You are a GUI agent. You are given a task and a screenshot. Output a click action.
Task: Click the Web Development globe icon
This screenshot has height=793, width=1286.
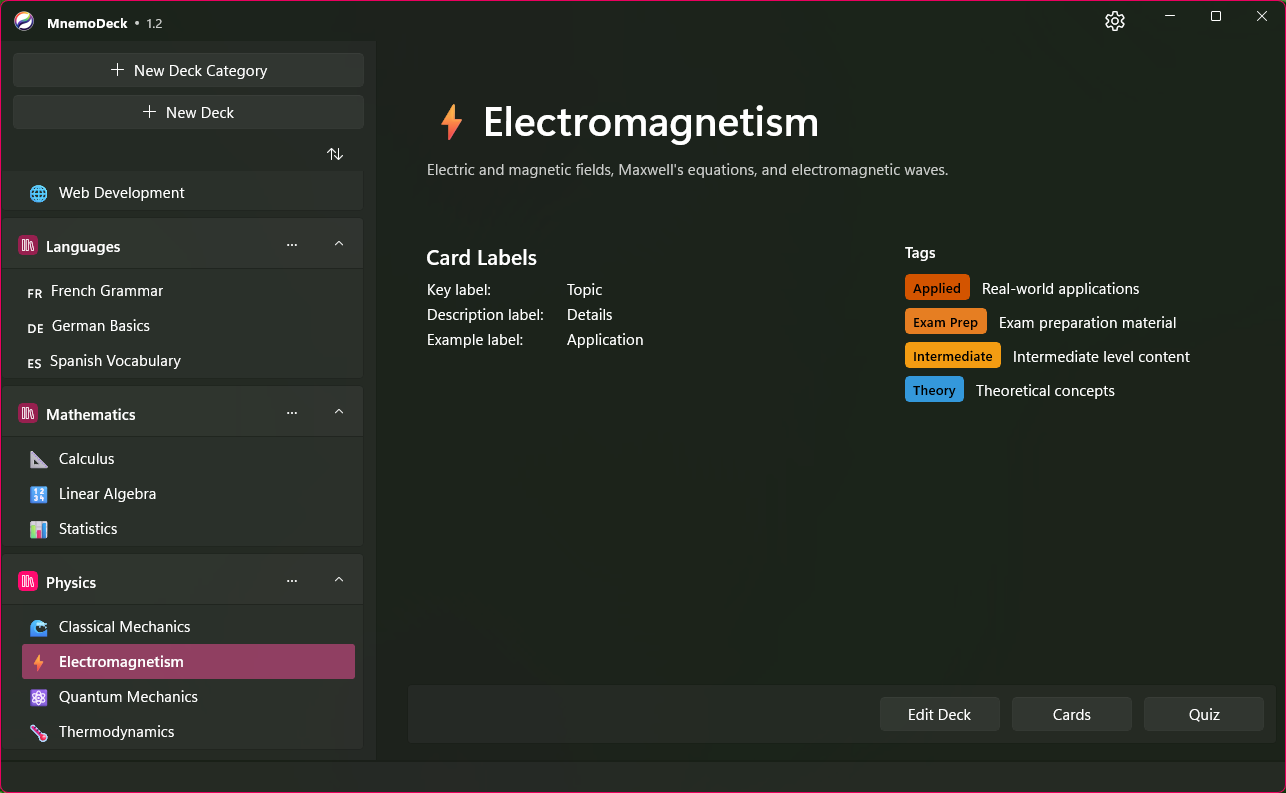click(38, 193)
